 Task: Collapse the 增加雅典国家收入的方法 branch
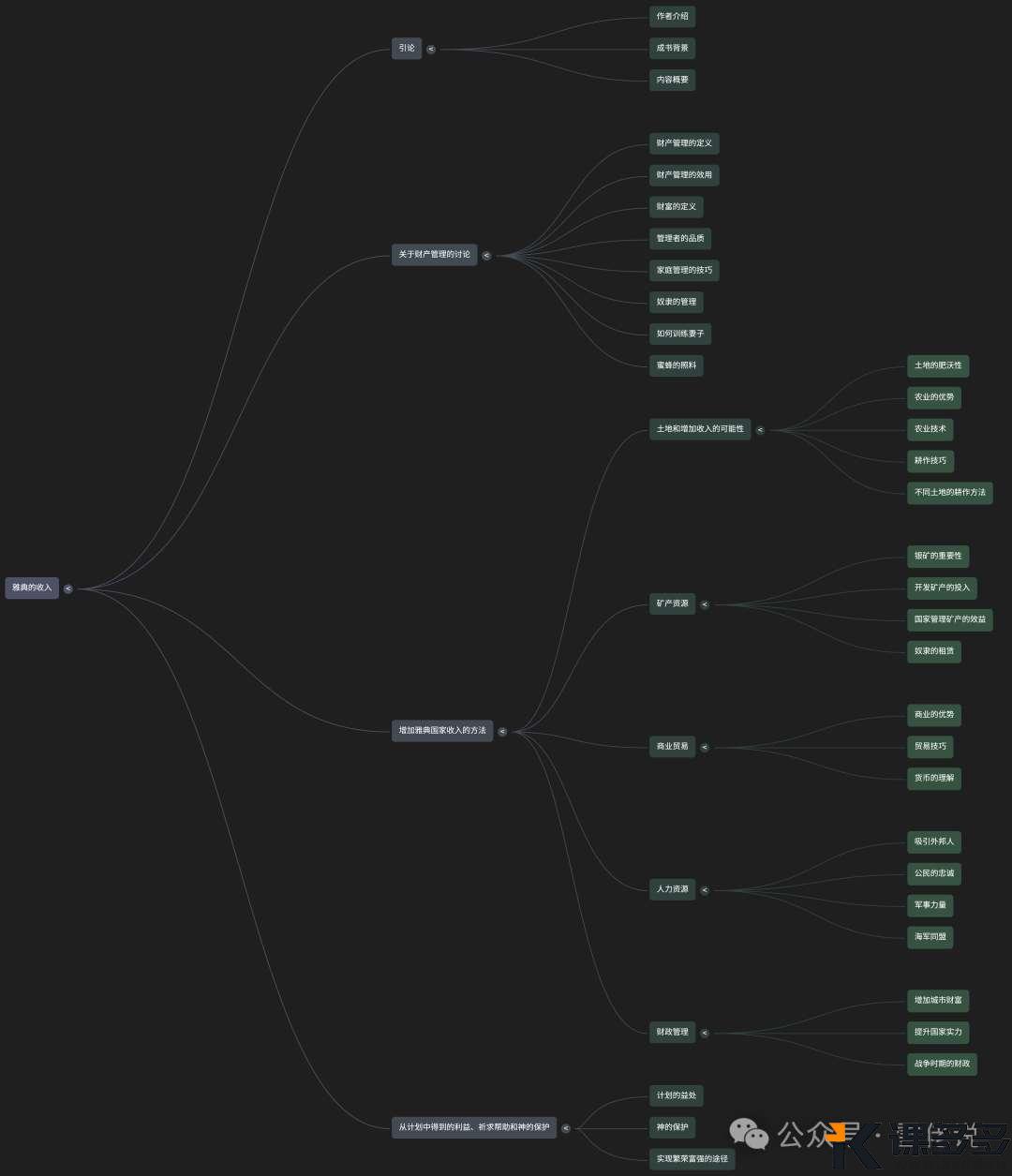click(x=502, y=731)
